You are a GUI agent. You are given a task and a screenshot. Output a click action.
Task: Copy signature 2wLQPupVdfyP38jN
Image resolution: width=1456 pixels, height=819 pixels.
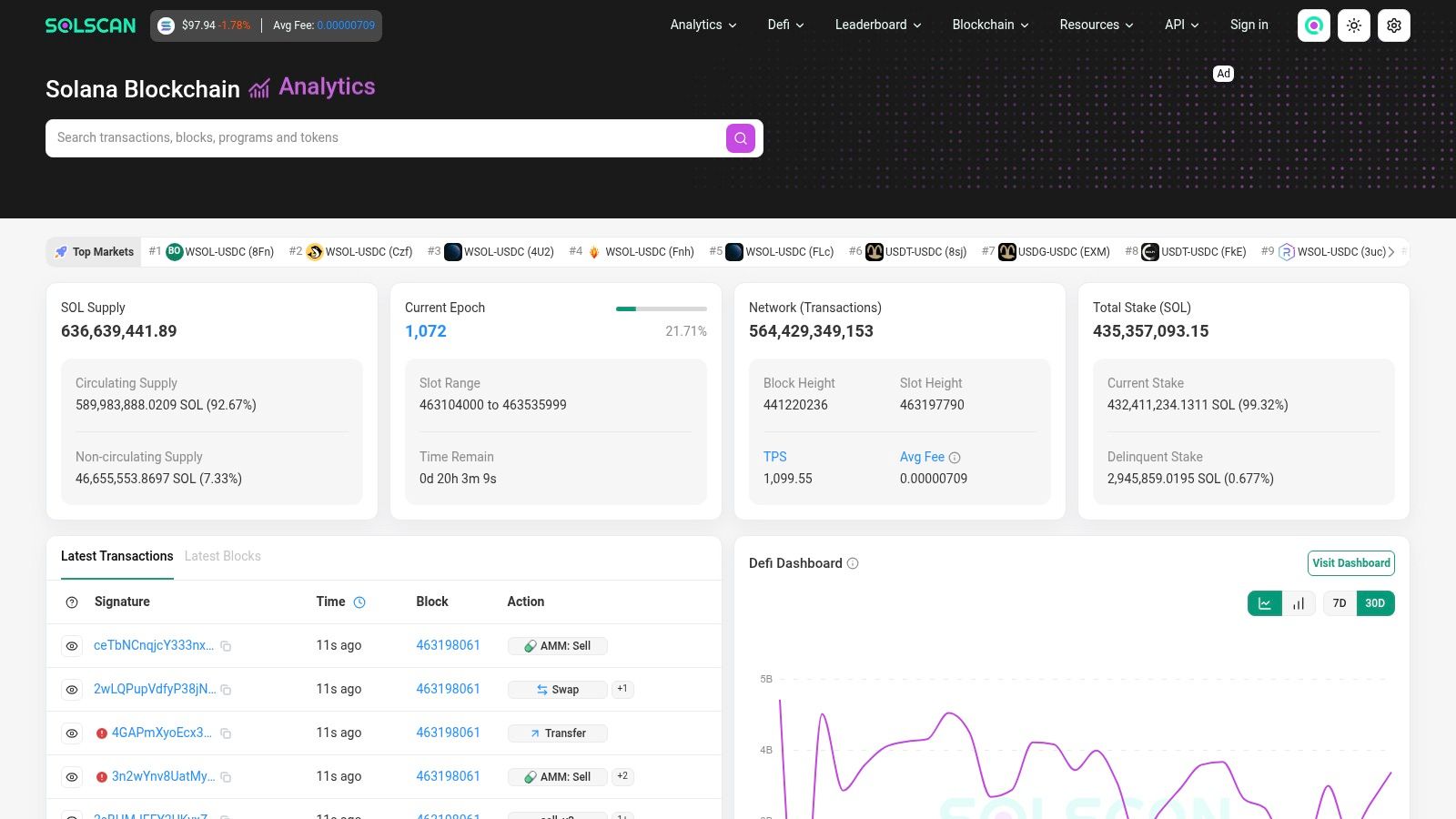(x=226, y=690)
